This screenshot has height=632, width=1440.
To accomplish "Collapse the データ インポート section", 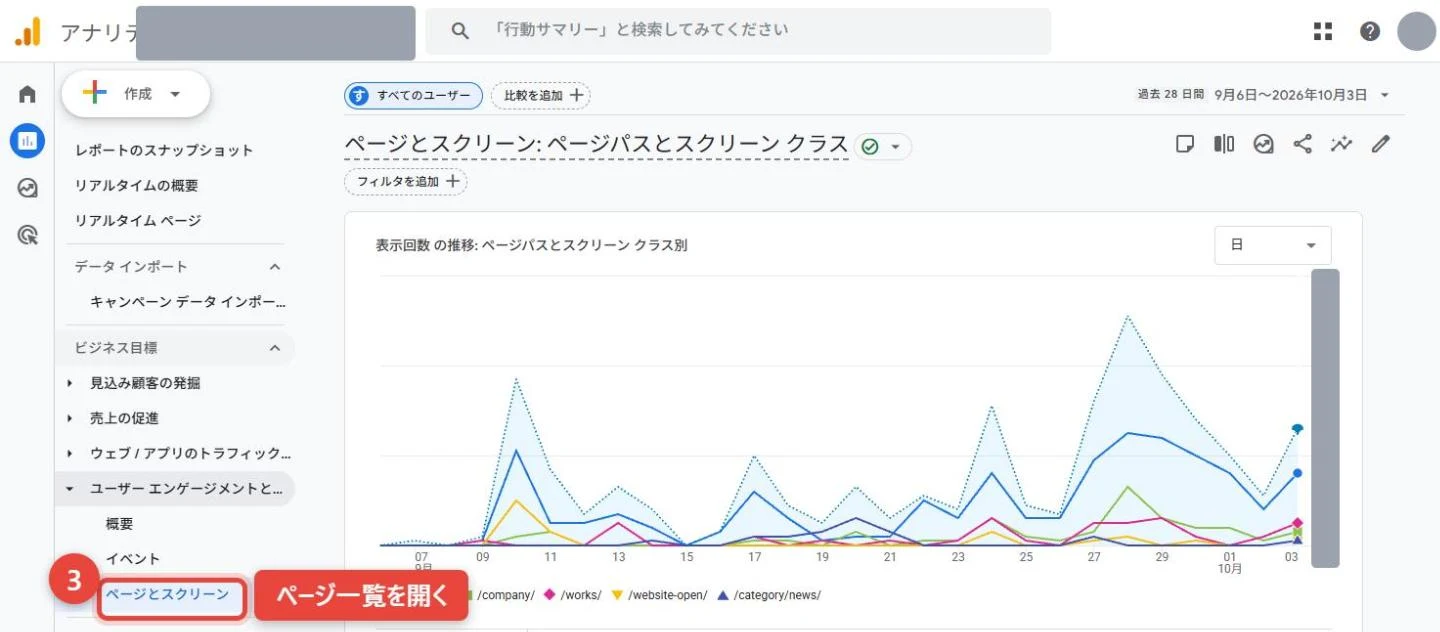I will coord(275,267).
